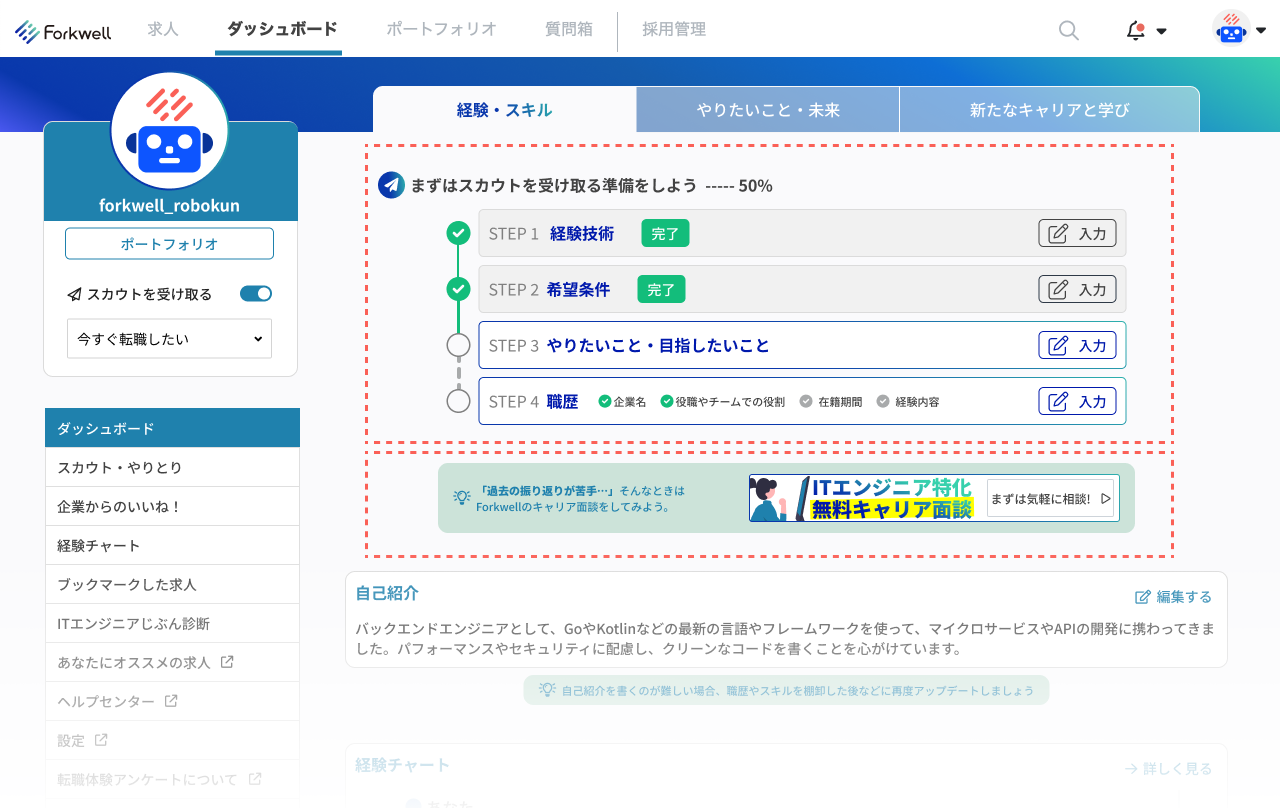
Task: Open the 経験技術 step link
Action: [582, 233]
